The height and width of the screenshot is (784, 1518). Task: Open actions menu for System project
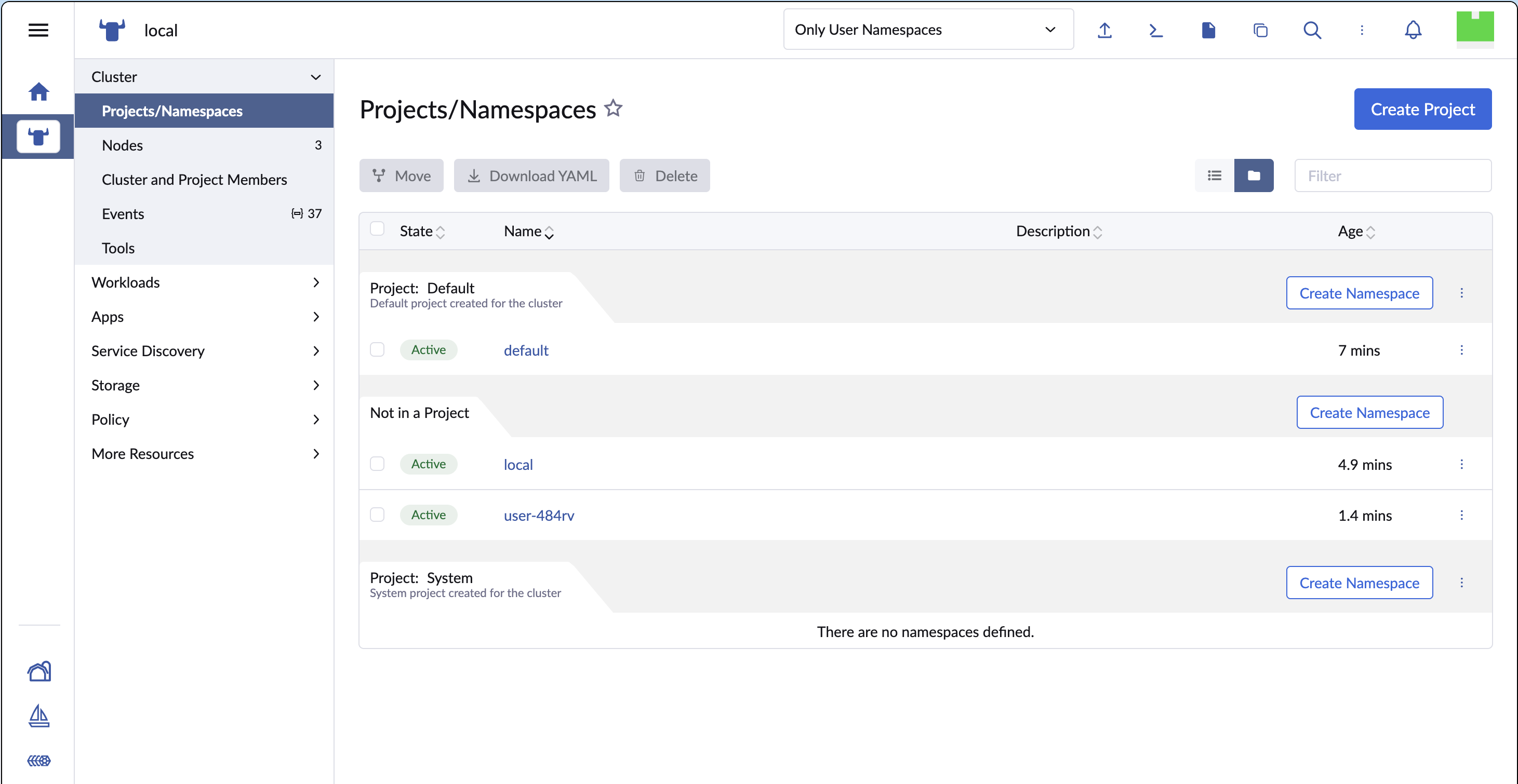(1461, 583)
